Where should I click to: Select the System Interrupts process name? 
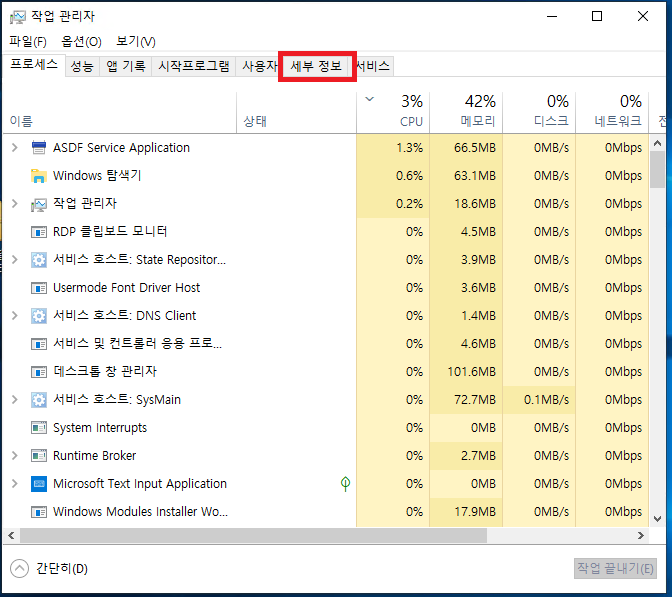pyautogui.click(x=100, y=428)
